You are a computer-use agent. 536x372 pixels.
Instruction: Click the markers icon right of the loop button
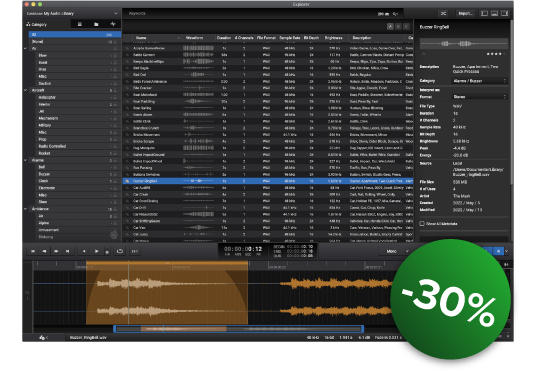click(x=135, y=251)
